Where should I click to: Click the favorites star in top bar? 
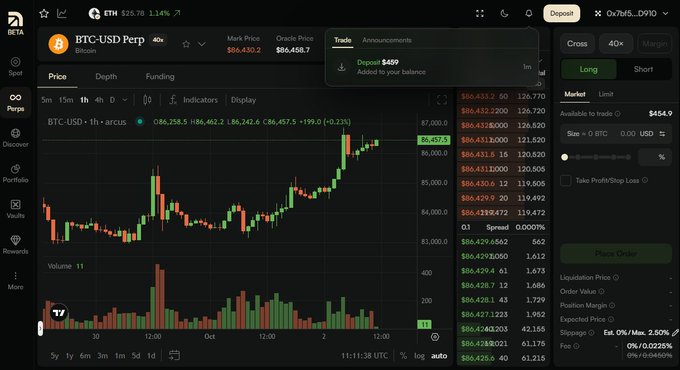[x=44, y=13]
